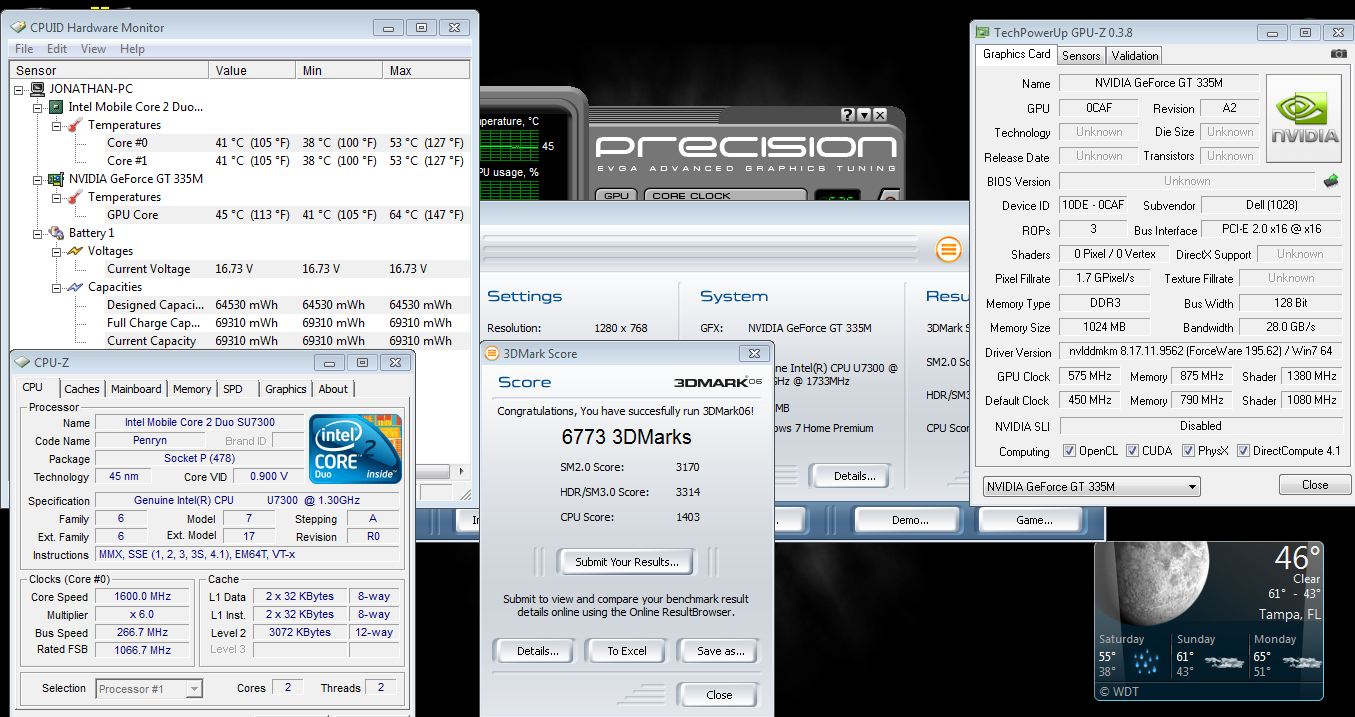Click the GPU-Z screenshot camera icon
The image size is (1355, 717).
[1338, 54]
